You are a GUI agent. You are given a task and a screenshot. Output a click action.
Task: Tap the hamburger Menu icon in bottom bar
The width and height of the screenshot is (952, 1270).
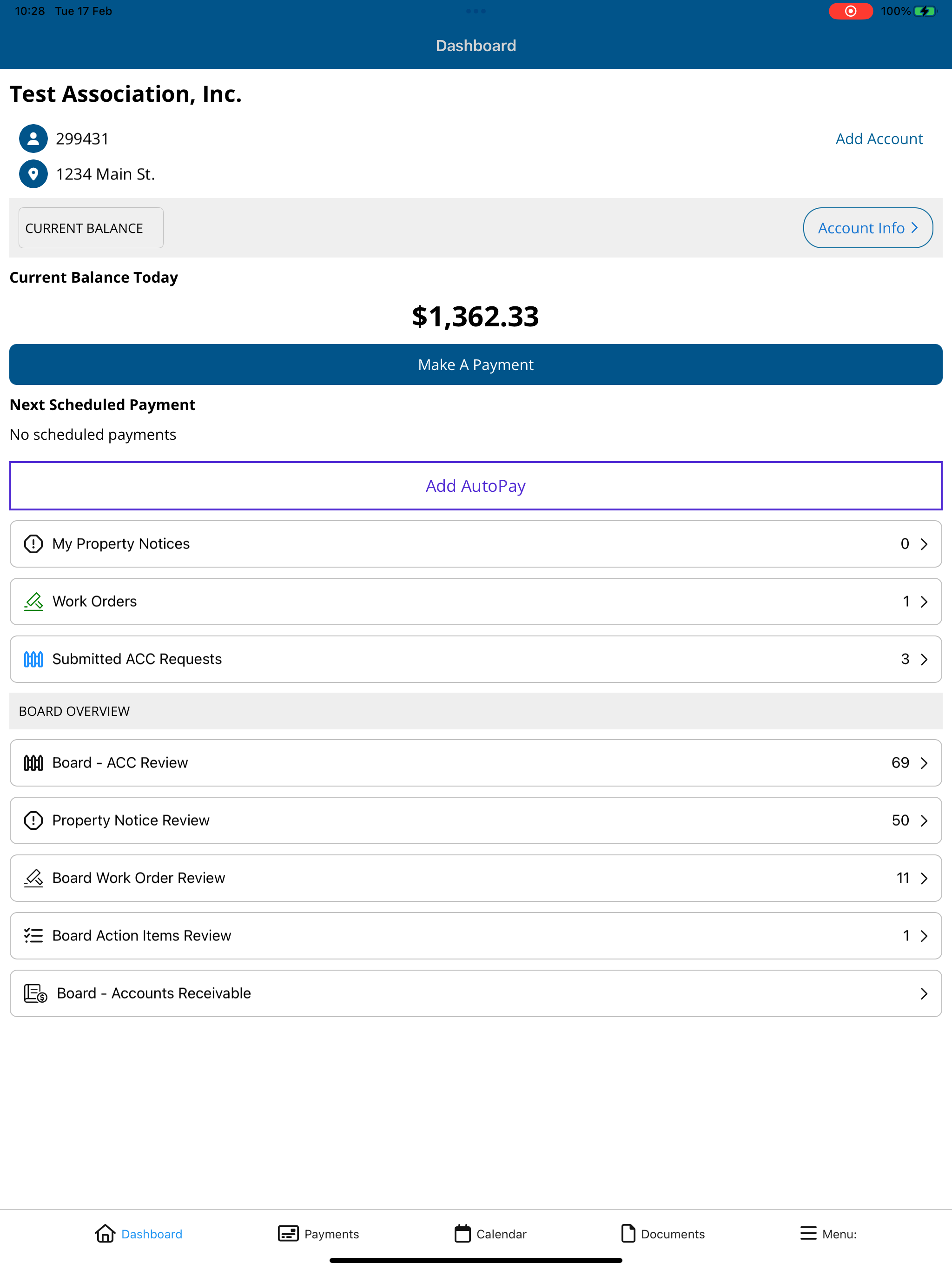pos(808,1233)
